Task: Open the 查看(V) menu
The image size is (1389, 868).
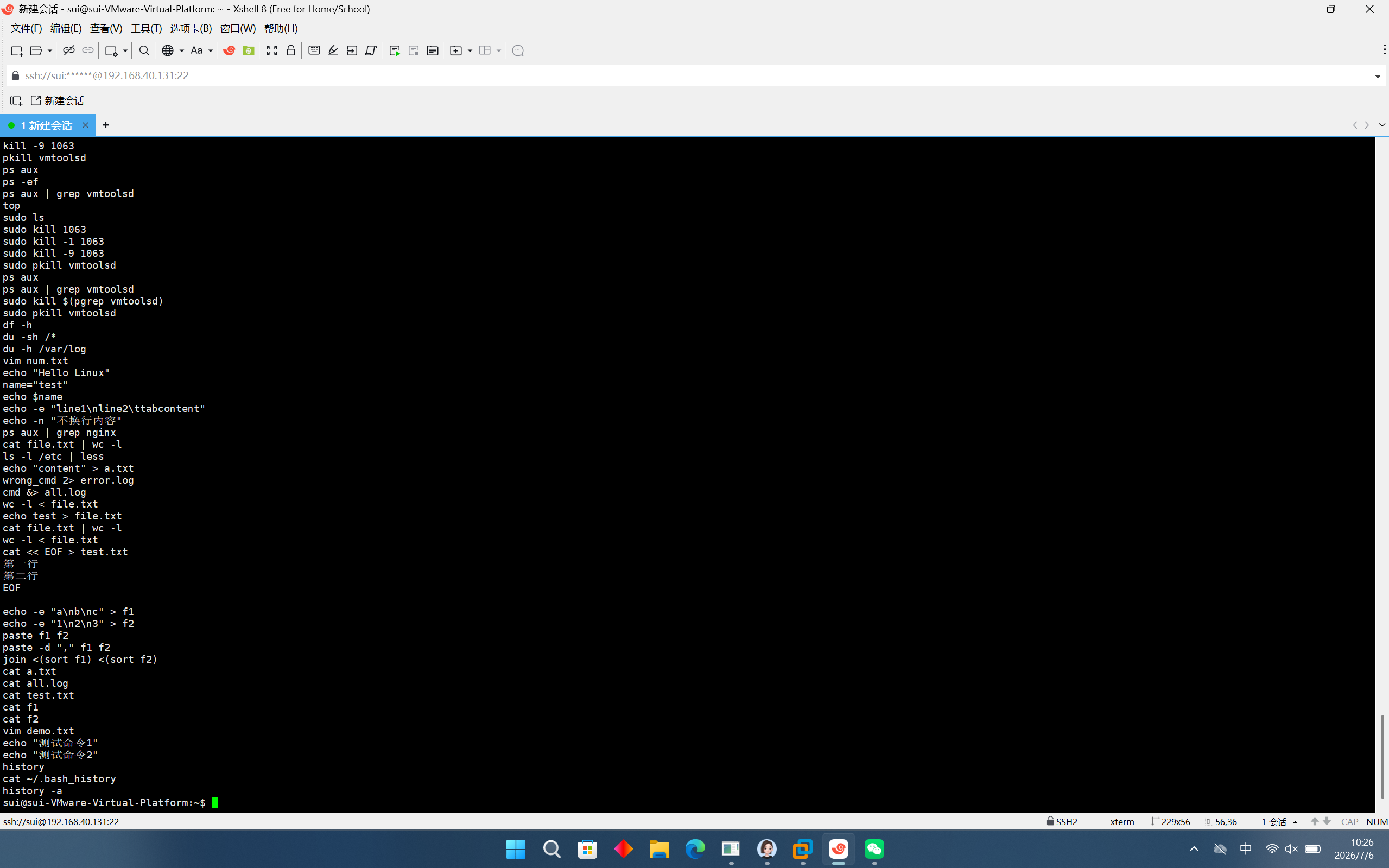Action: pos(106,29)
